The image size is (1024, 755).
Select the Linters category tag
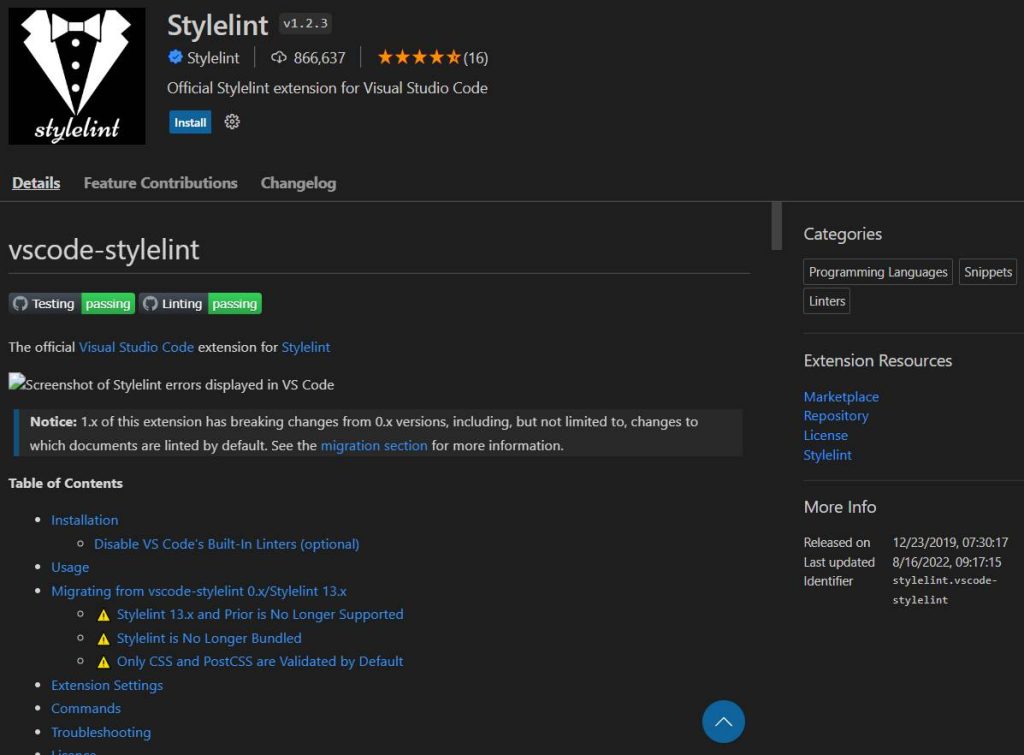tap(826, 300)
